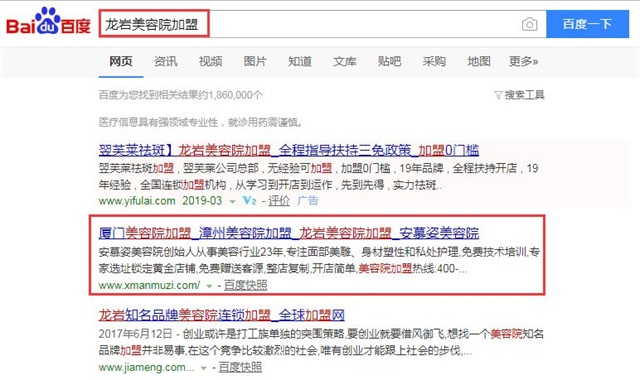Open 百度快照 for the xmanmuzi result
This screenshot has height=380, width=640.
[245, 285]
